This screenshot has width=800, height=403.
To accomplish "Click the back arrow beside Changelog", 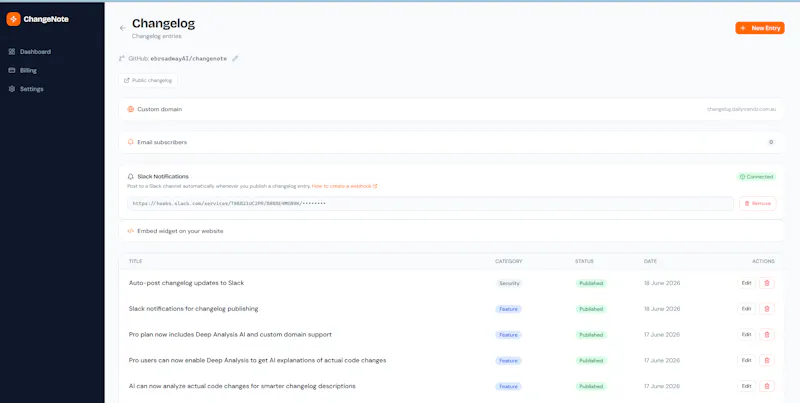I will click(122, 28).
